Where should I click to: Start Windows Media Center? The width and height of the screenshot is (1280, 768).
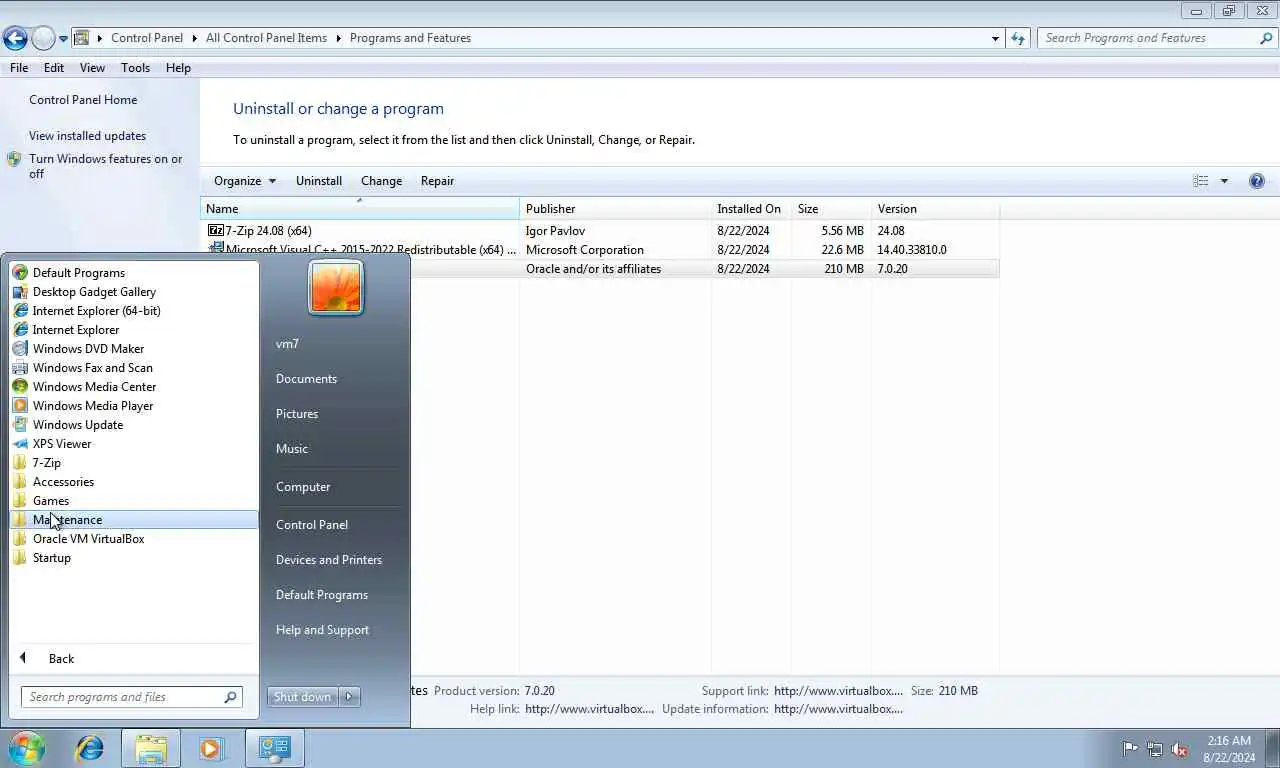click(94, 386)
